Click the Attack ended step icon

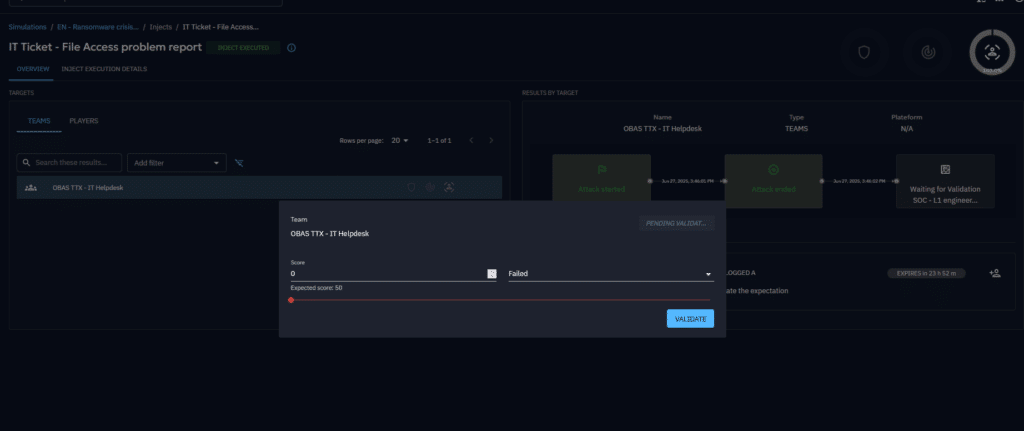(x=773, y=170)
